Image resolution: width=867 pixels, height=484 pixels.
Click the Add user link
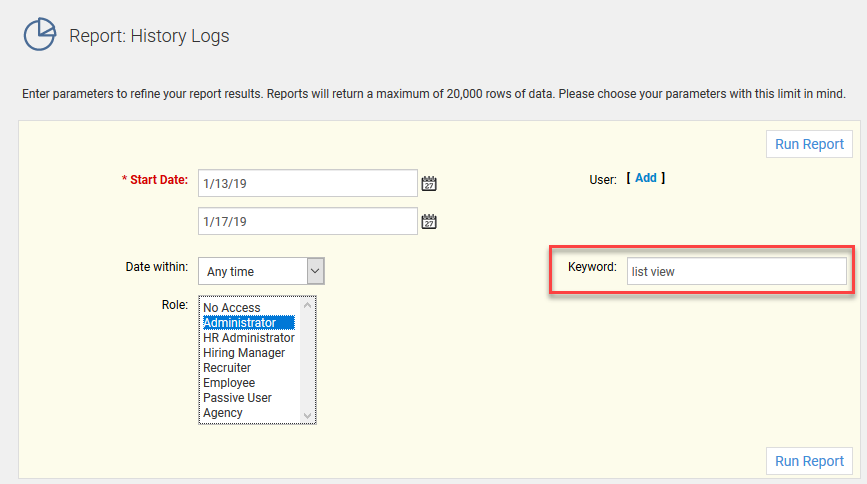point(646,178)
